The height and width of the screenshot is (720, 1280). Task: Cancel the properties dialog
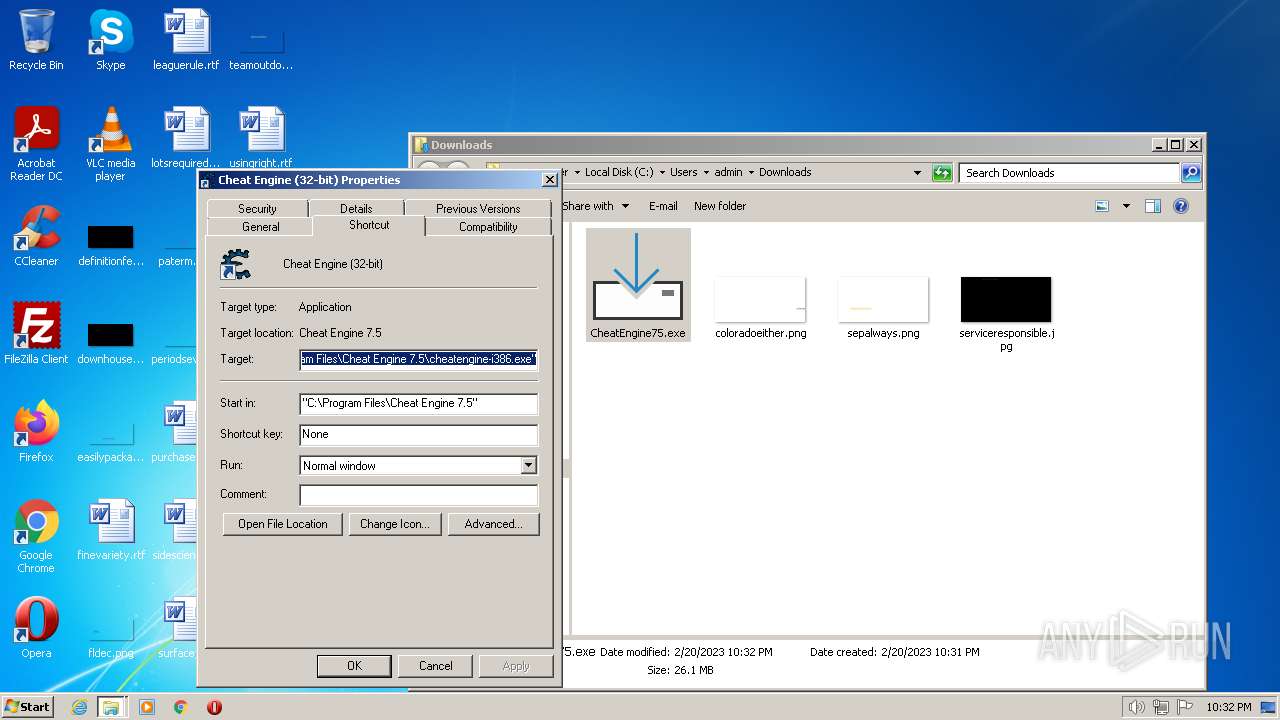point(435,666)
